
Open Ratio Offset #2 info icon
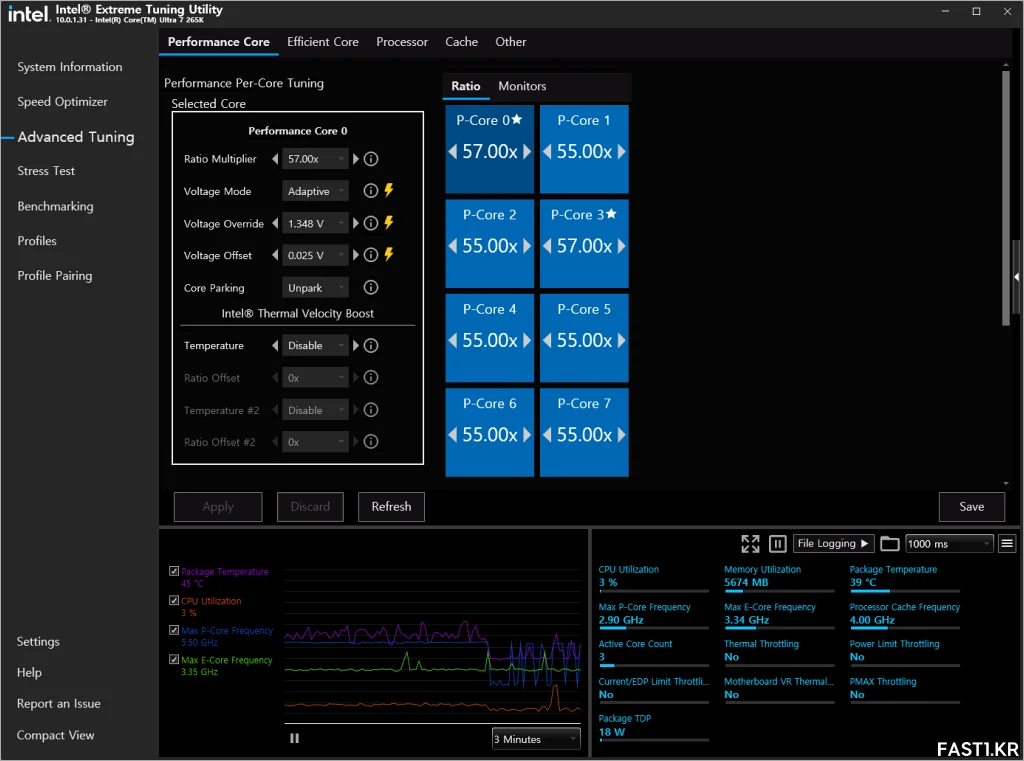[x=371, y=442]
